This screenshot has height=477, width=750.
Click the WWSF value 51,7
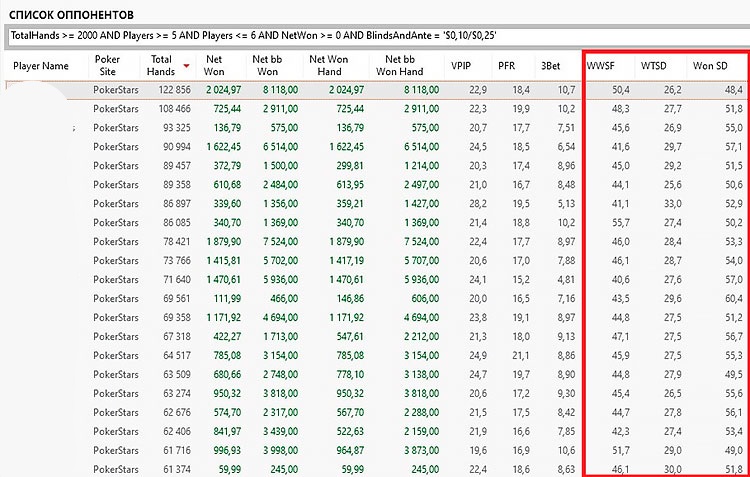click(620, 450)
